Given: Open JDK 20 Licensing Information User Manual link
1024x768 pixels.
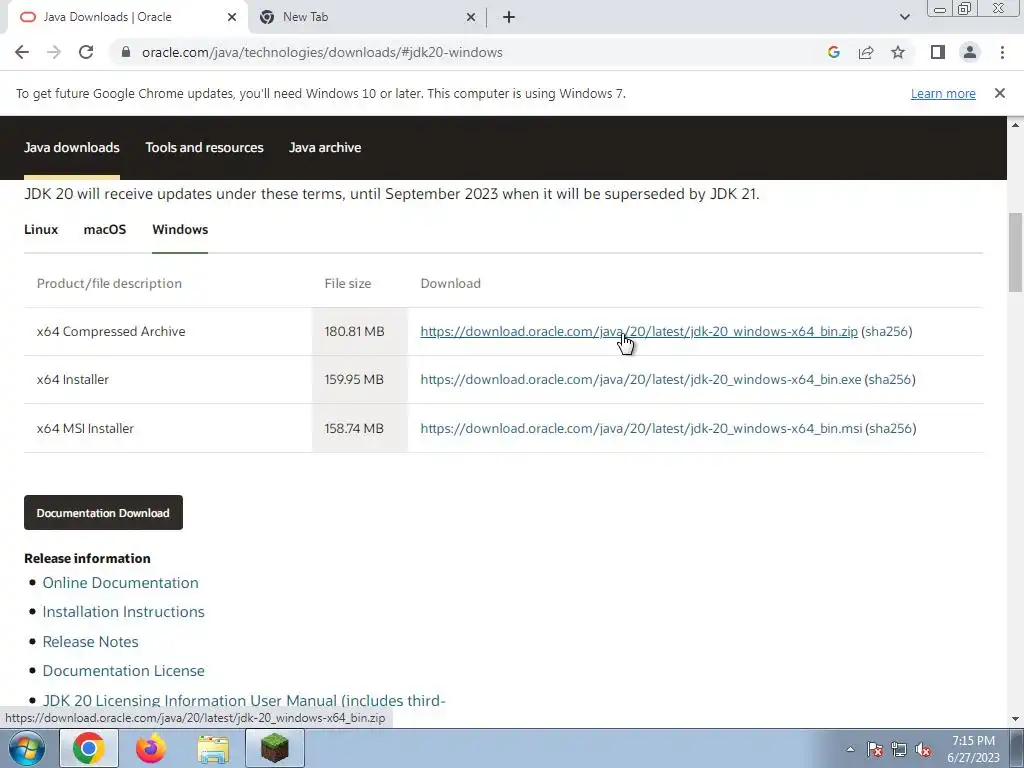Looking at the screenshot, I should pos(244,701).
